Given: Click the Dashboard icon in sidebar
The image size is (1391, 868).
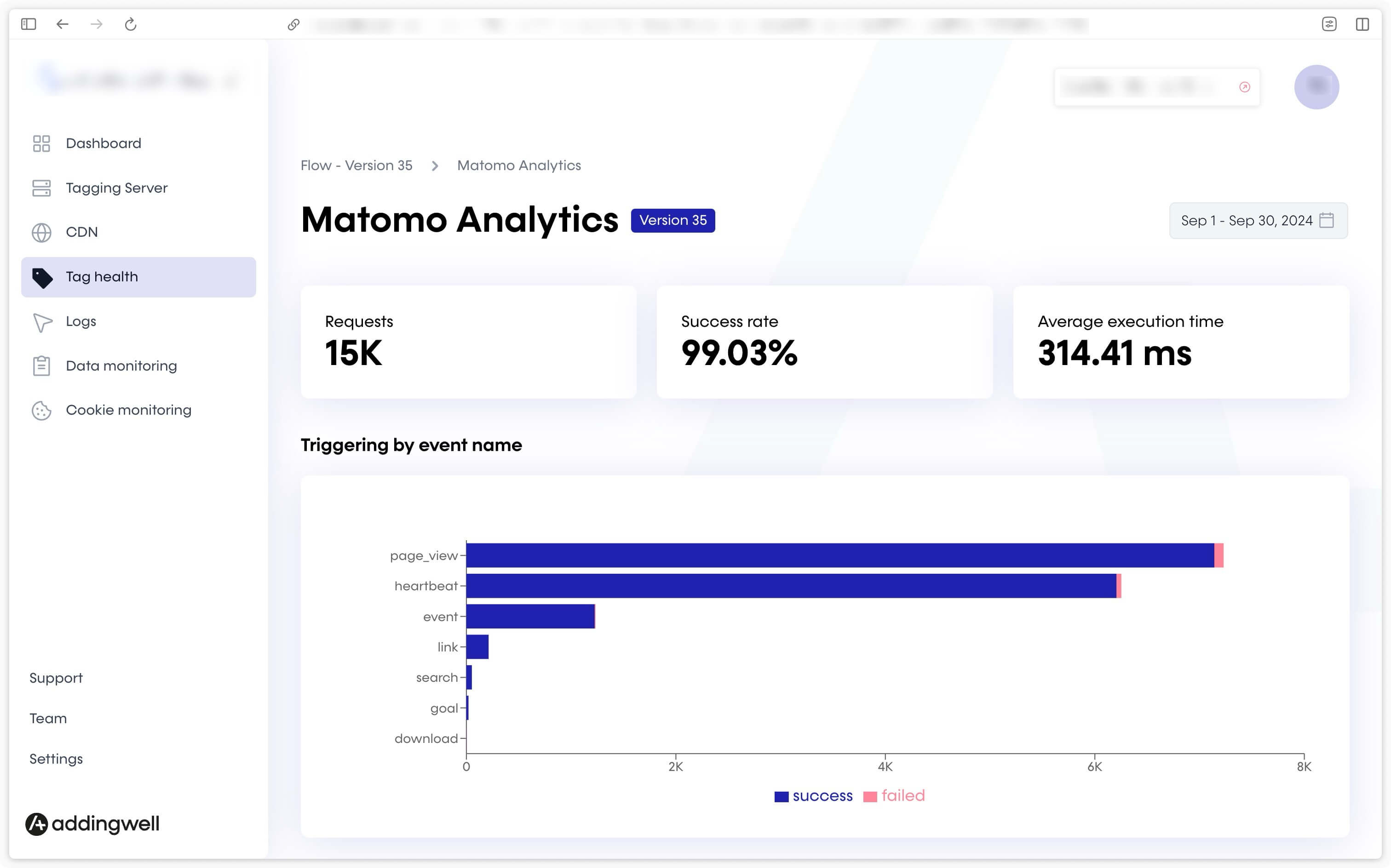Looking at the screenshot, I should pos(41,143).
